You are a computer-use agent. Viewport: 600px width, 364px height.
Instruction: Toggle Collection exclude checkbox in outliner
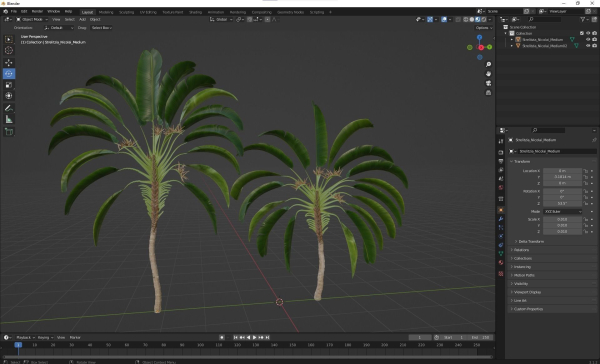click(x=582, y=33)
